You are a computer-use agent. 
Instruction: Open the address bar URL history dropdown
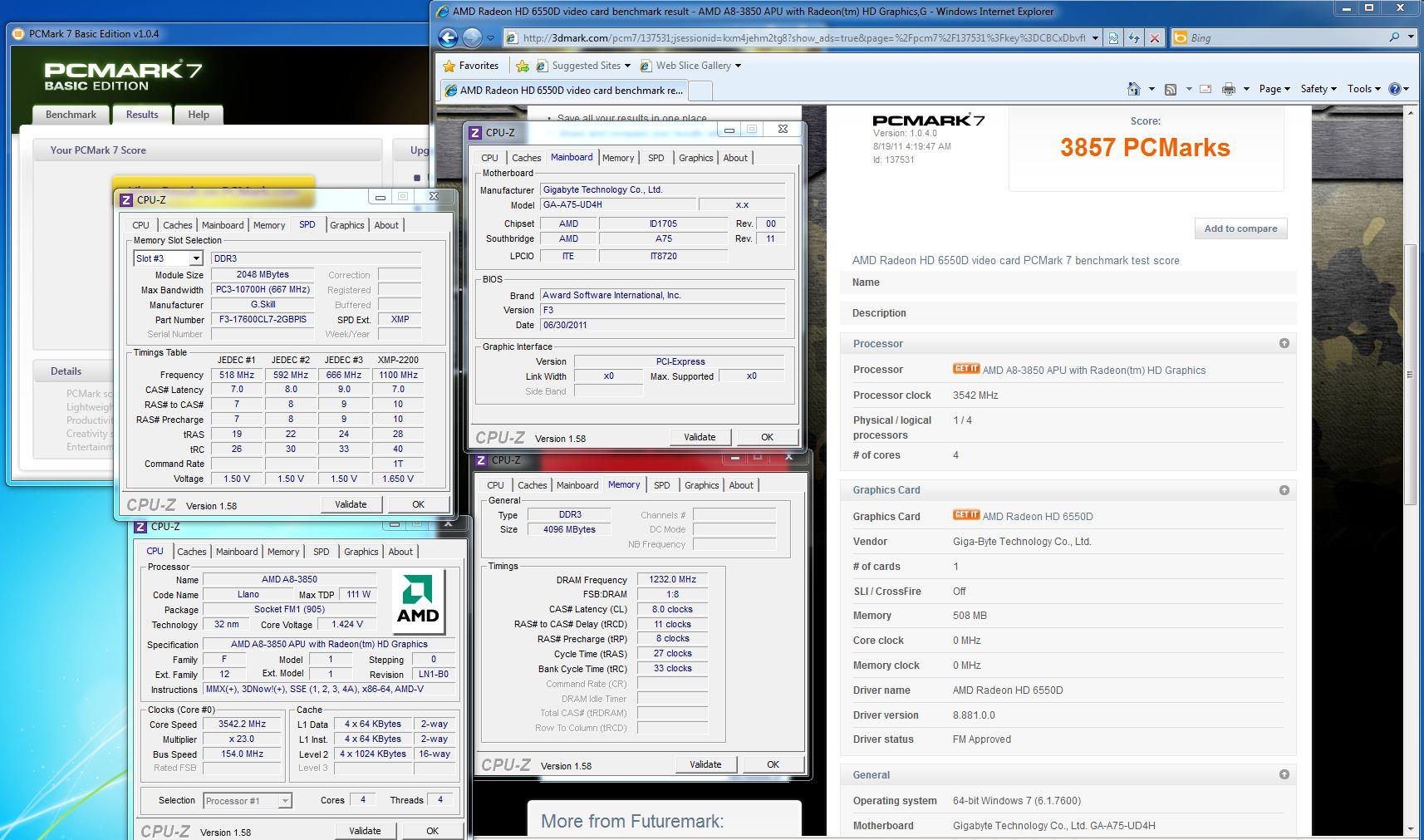tap(1095, 38)
